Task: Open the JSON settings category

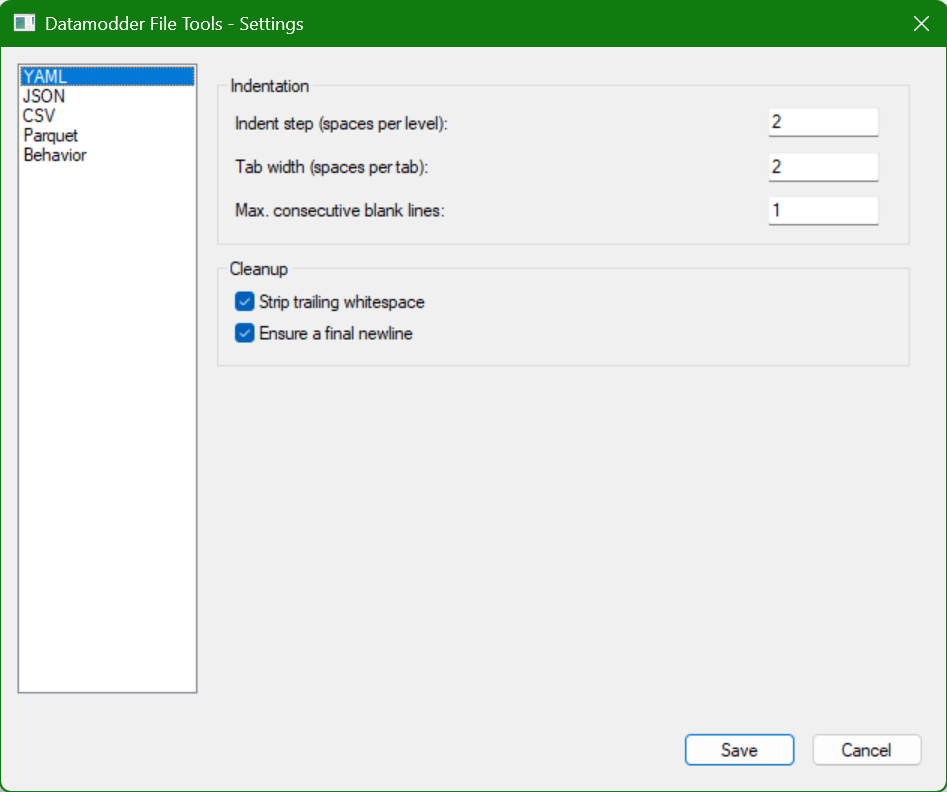Action: pyautogui.click(x=108, y=96)
